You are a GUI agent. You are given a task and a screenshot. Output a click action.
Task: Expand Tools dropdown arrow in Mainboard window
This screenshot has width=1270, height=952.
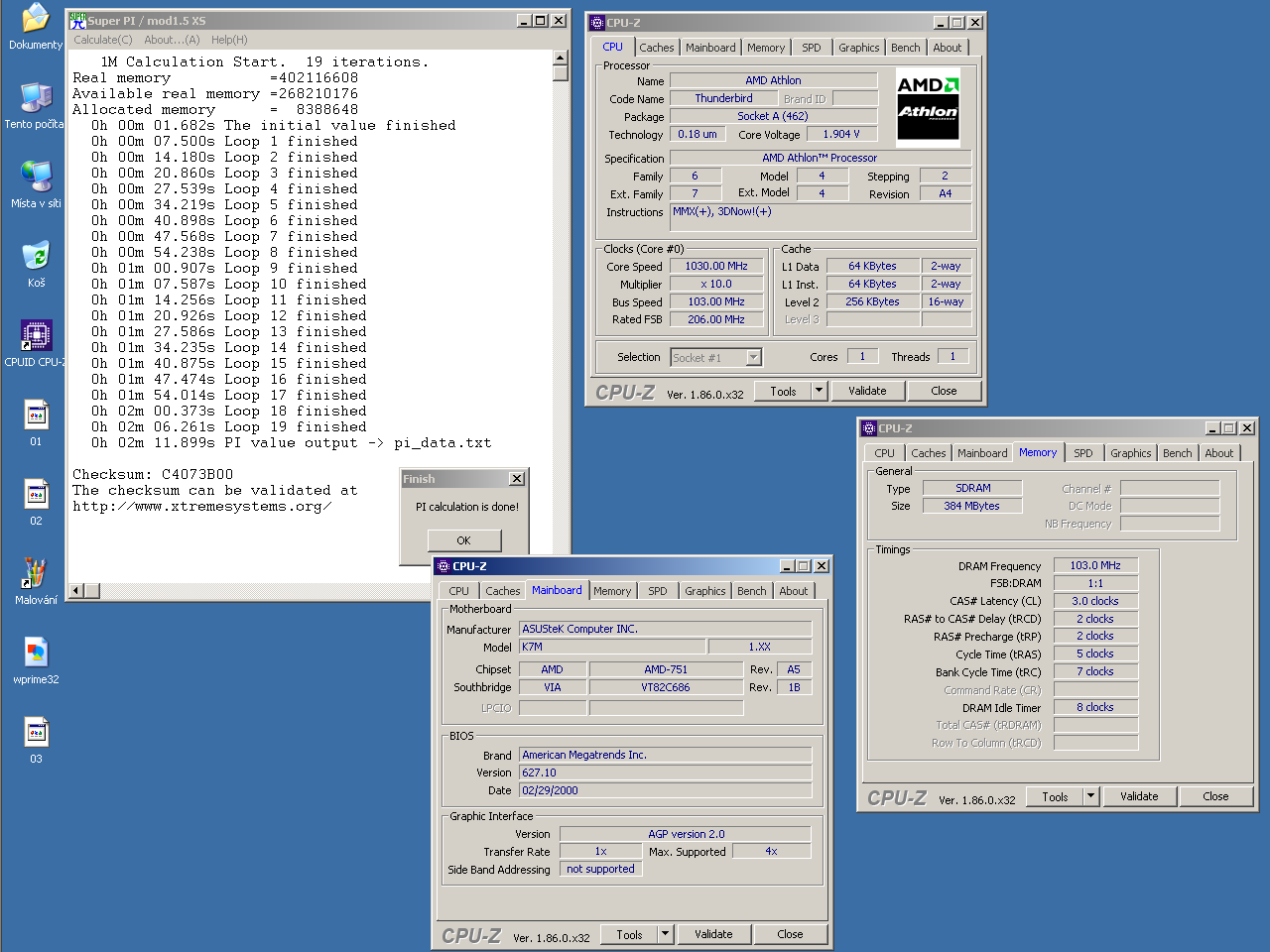coord(666,934)
